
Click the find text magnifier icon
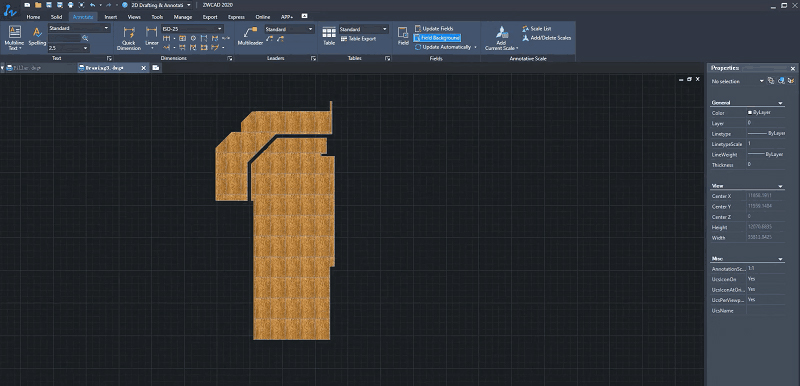[x=85, y=38]
